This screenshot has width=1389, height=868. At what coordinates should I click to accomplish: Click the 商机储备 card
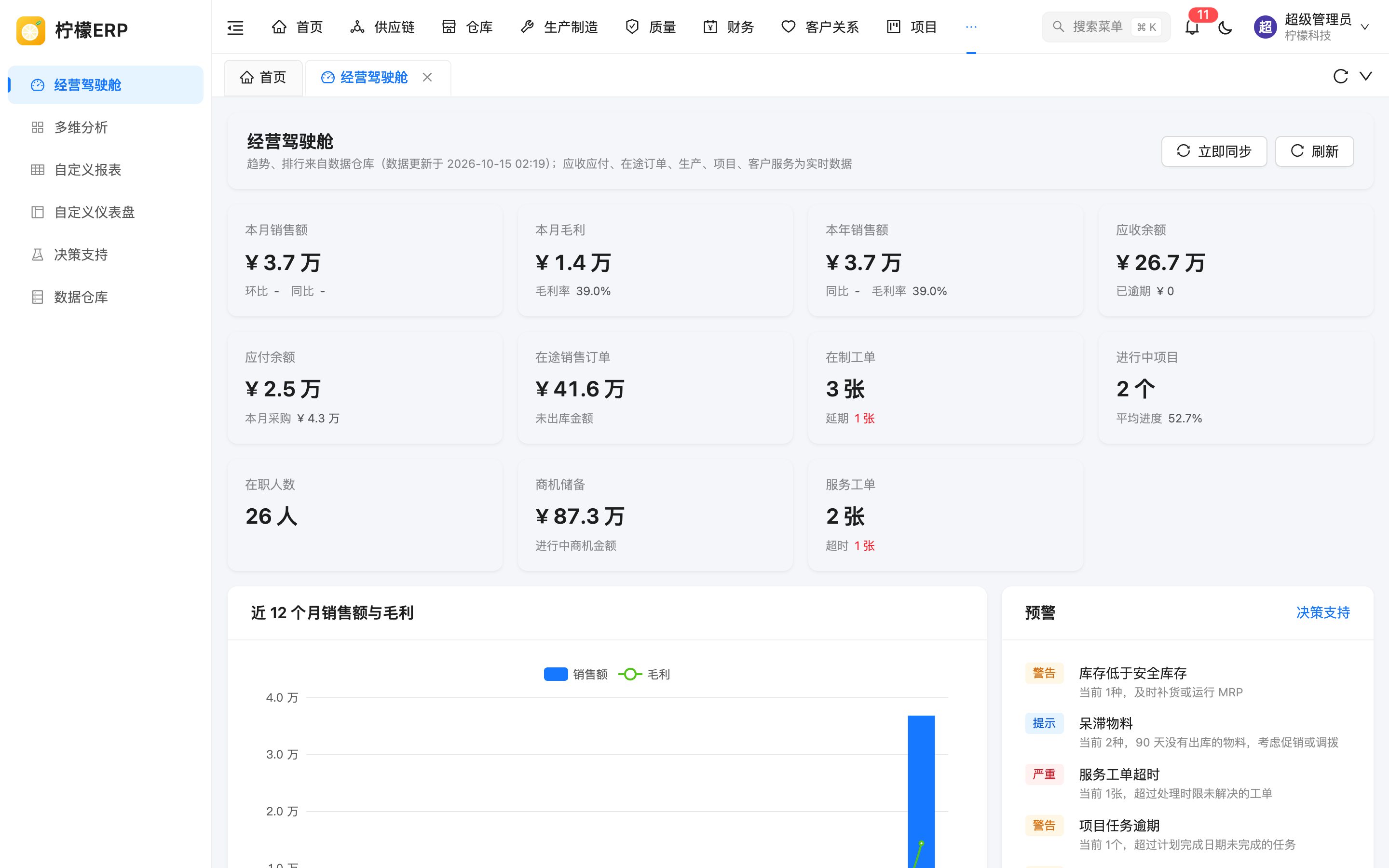point(655,515)
